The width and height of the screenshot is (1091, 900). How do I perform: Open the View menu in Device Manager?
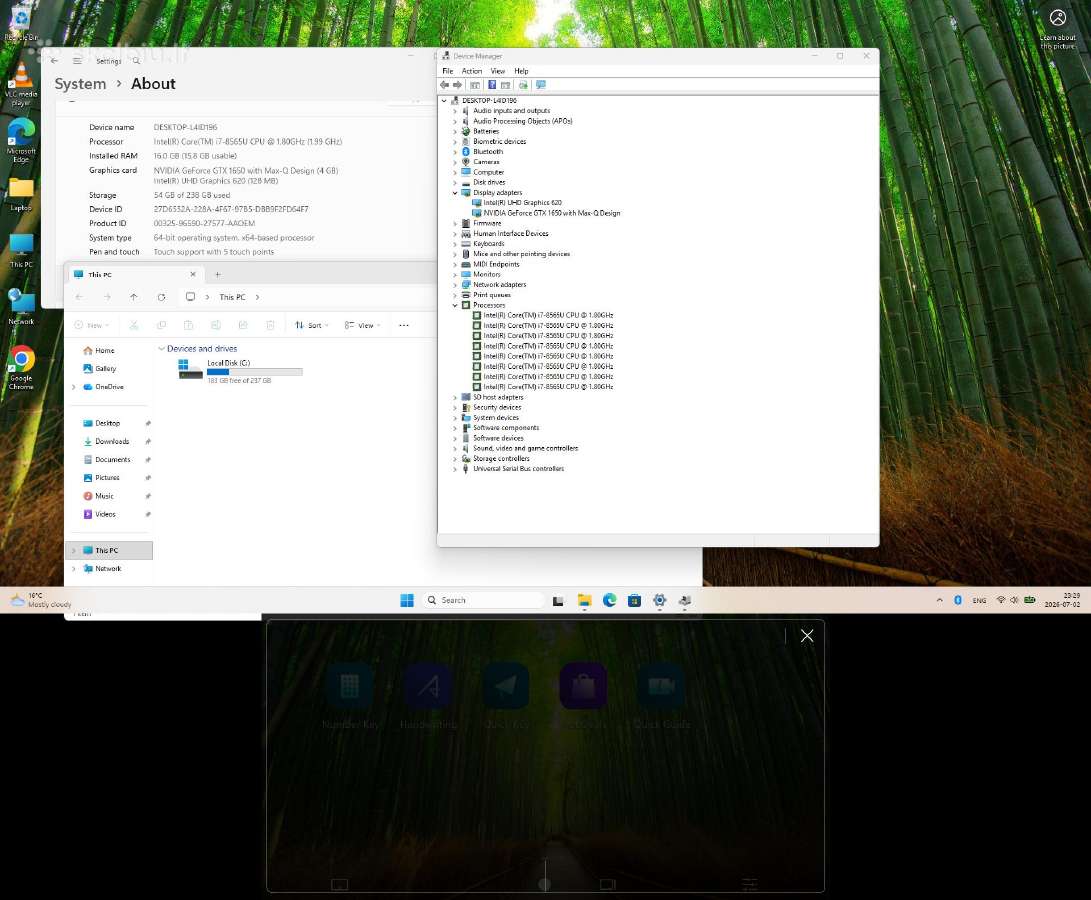pos(497,71)
